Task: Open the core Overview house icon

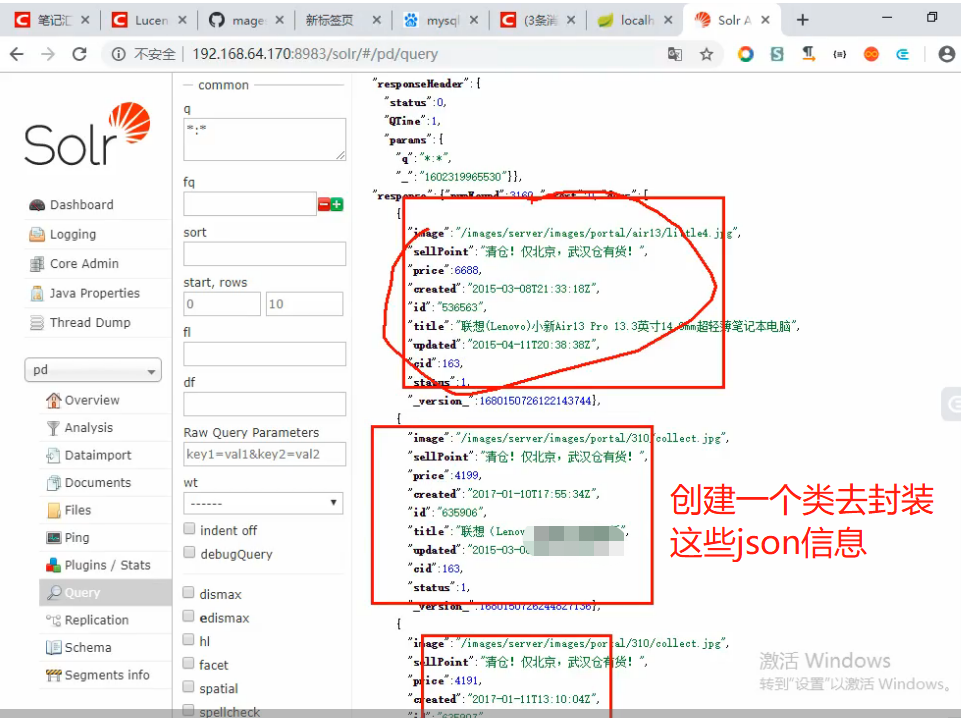Action: point(53,400)
